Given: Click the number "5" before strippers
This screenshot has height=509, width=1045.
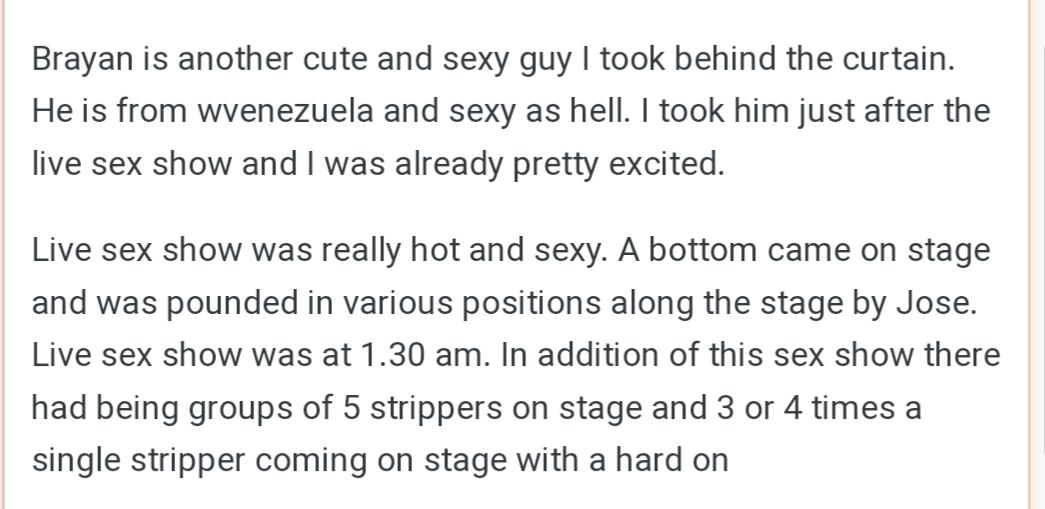Looking at the screenshot, I should coord(351,408).
